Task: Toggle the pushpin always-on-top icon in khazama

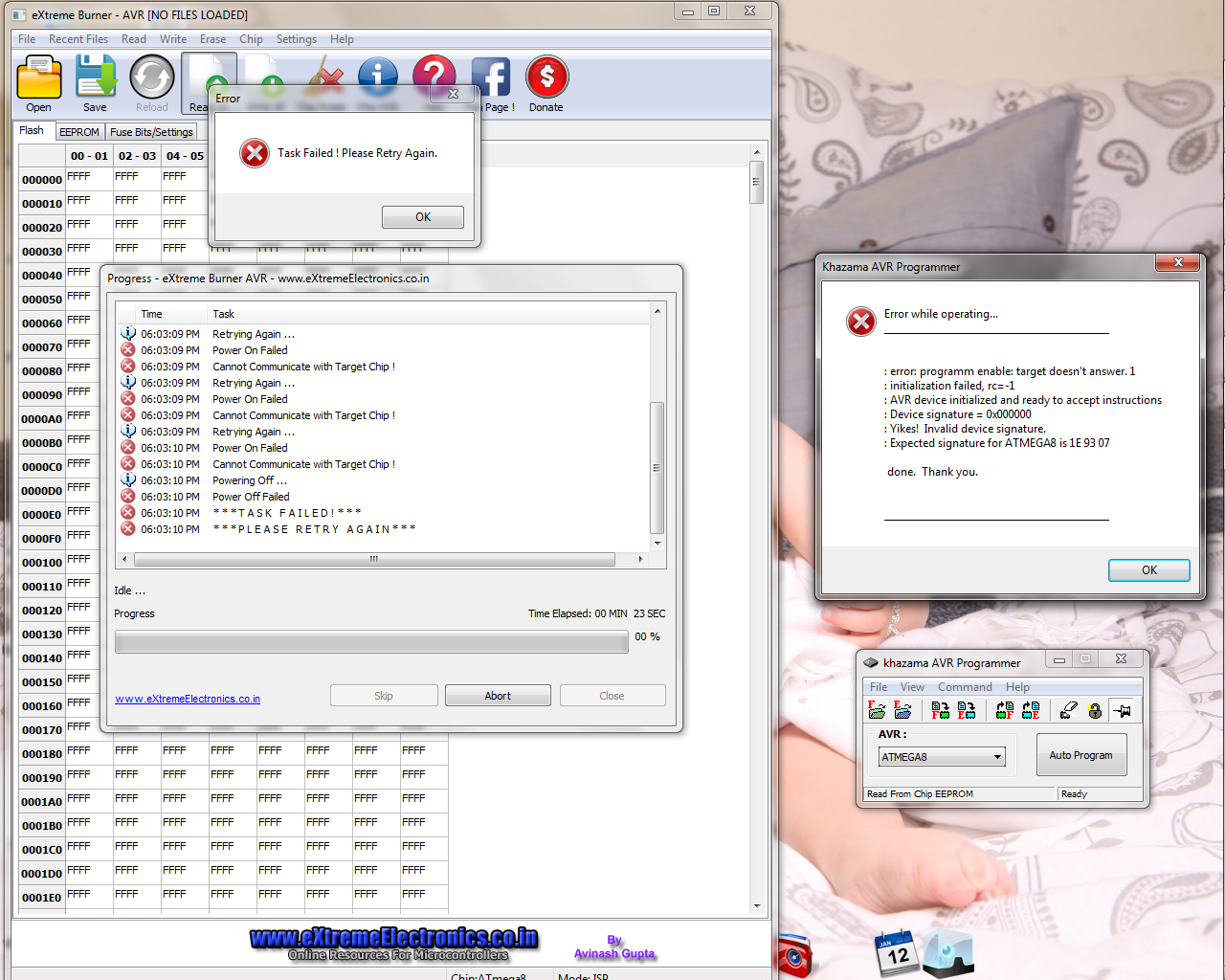Action: tap(1122, 710)
